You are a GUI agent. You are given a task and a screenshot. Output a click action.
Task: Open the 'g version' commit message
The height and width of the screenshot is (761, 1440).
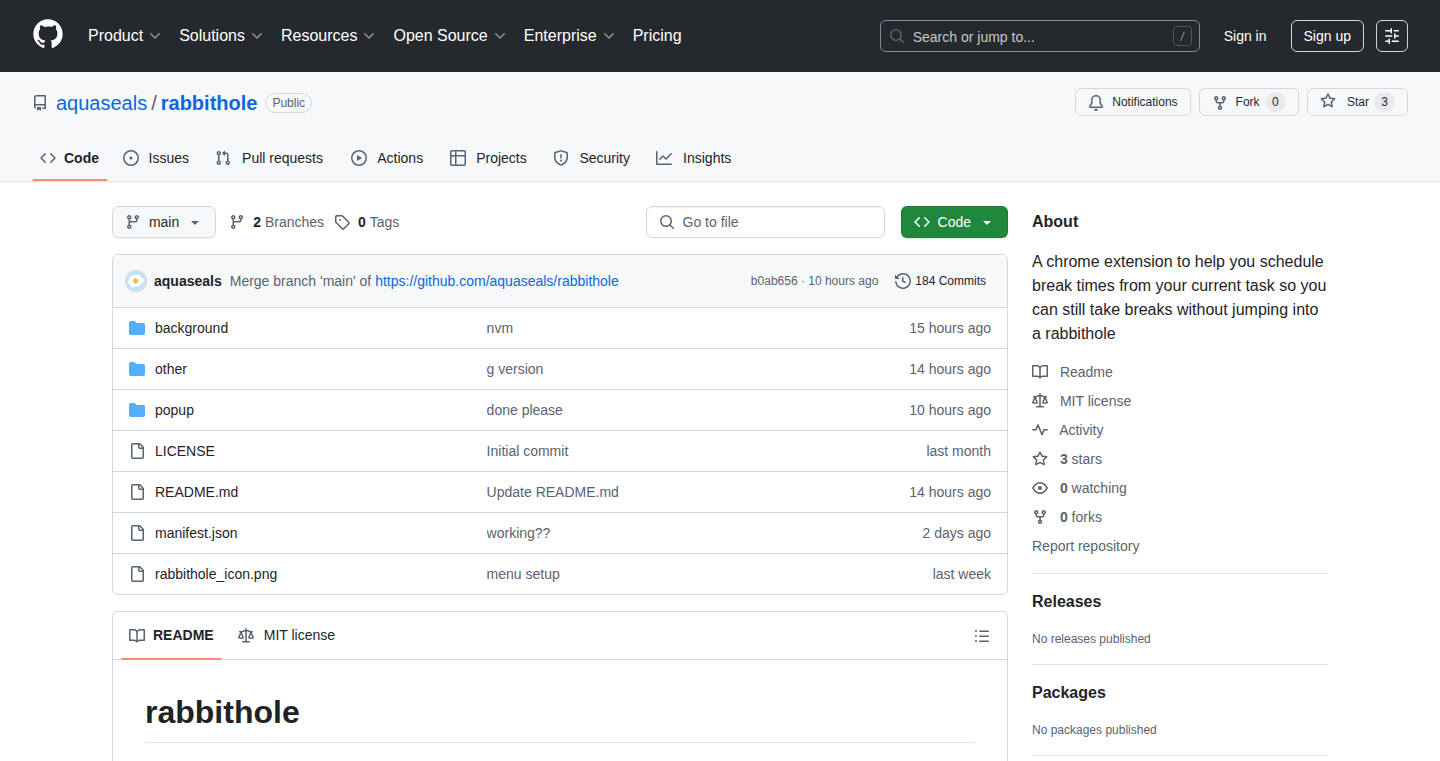(515, 369)
